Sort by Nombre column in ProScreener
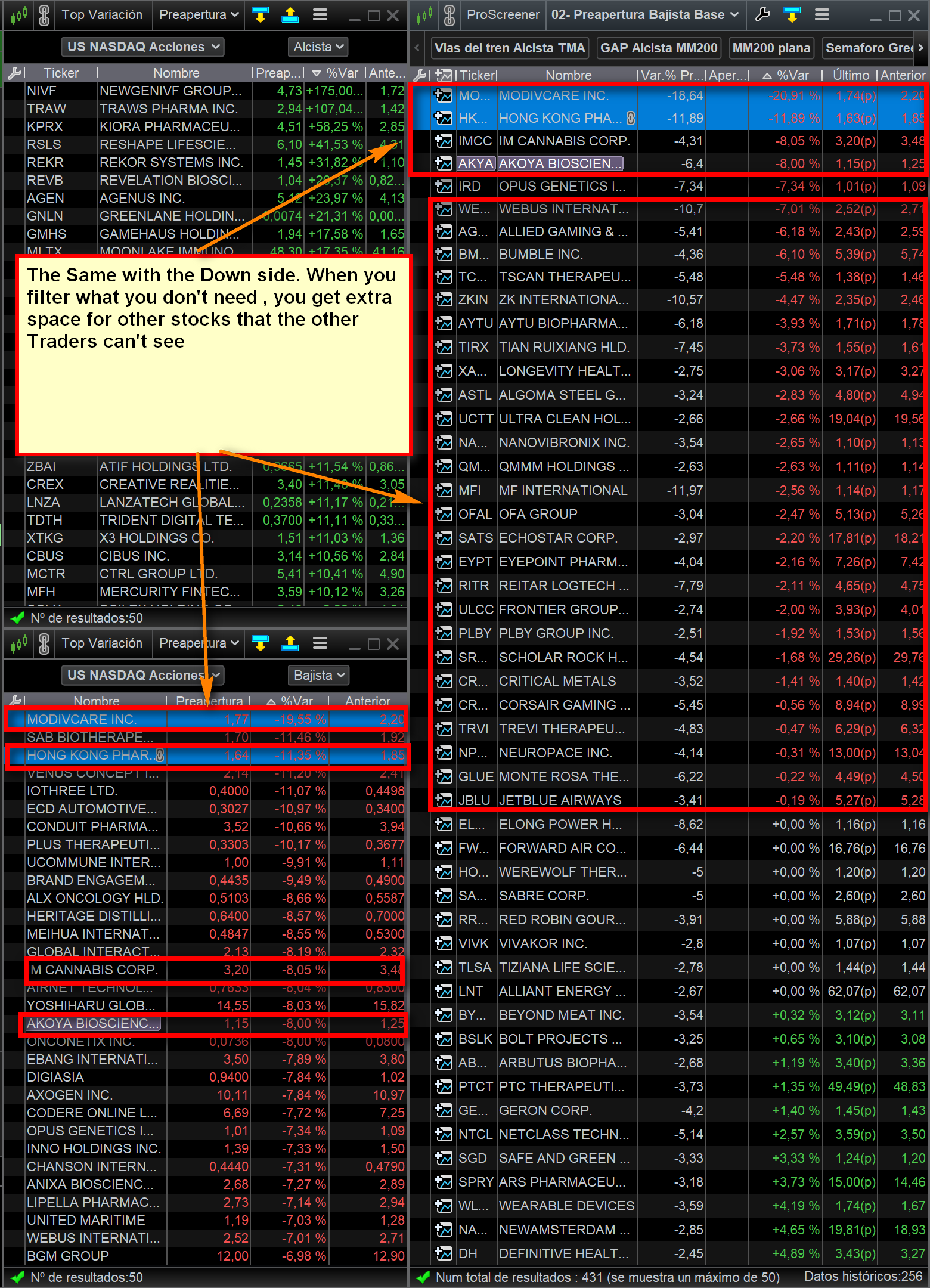Image resolution: width=930 pixels, height=1288 pixels. coord(569,75)
